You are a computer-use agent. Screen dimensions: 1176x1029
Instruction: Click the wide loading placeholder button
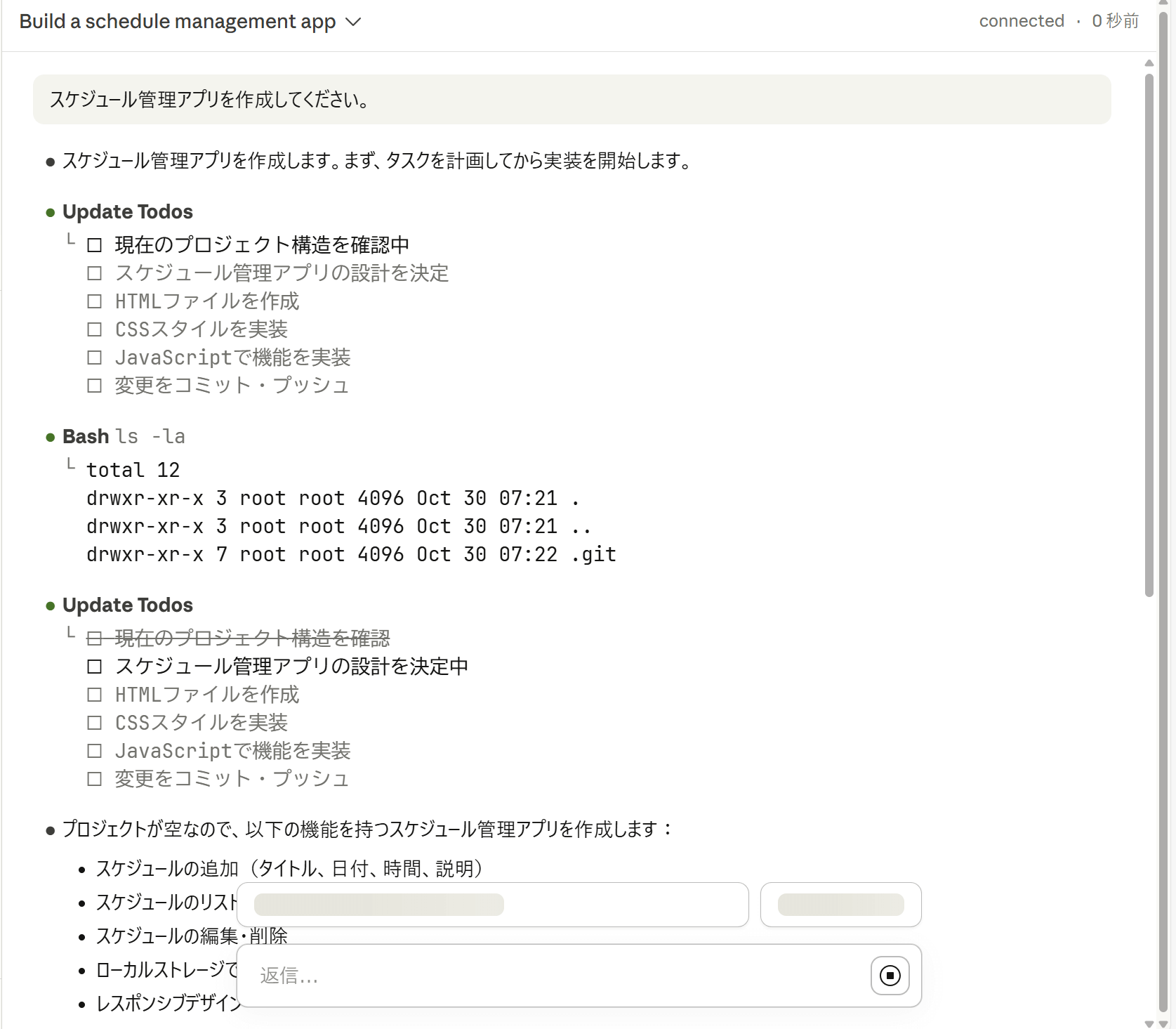(492, 905)
